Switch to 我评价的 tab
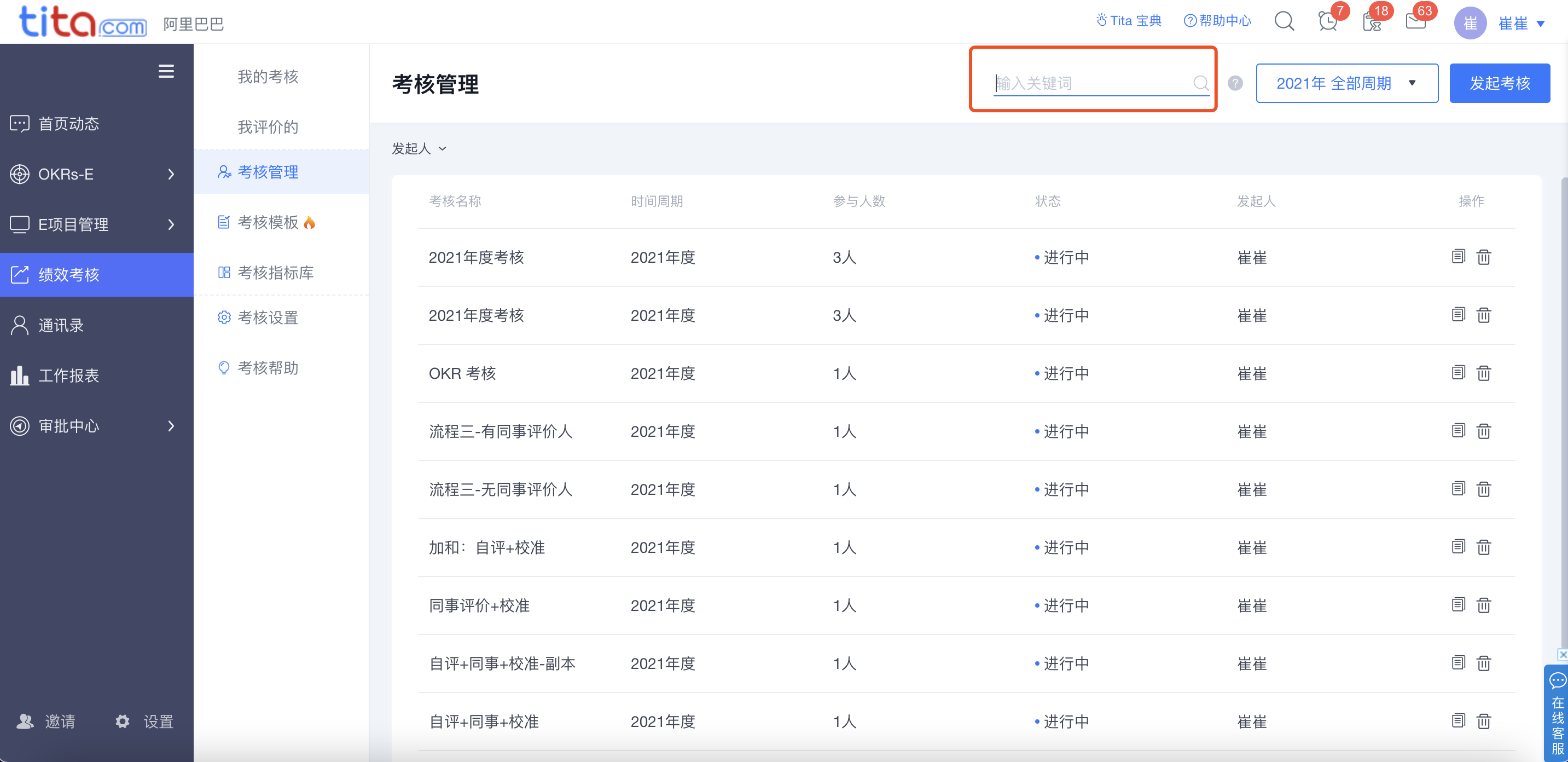Viewport: 1568px width, 762px height. (268, 126)
